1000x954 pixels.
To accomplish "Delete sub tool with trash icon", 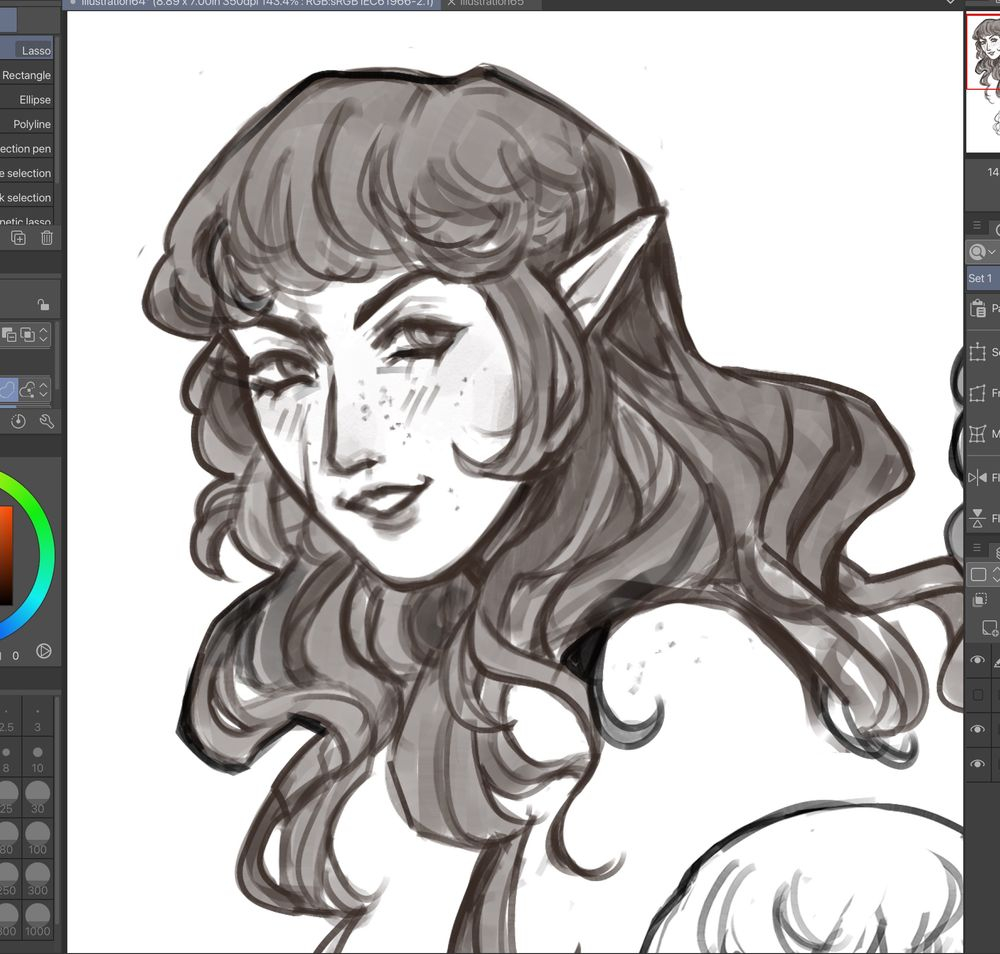I will 46,237.
